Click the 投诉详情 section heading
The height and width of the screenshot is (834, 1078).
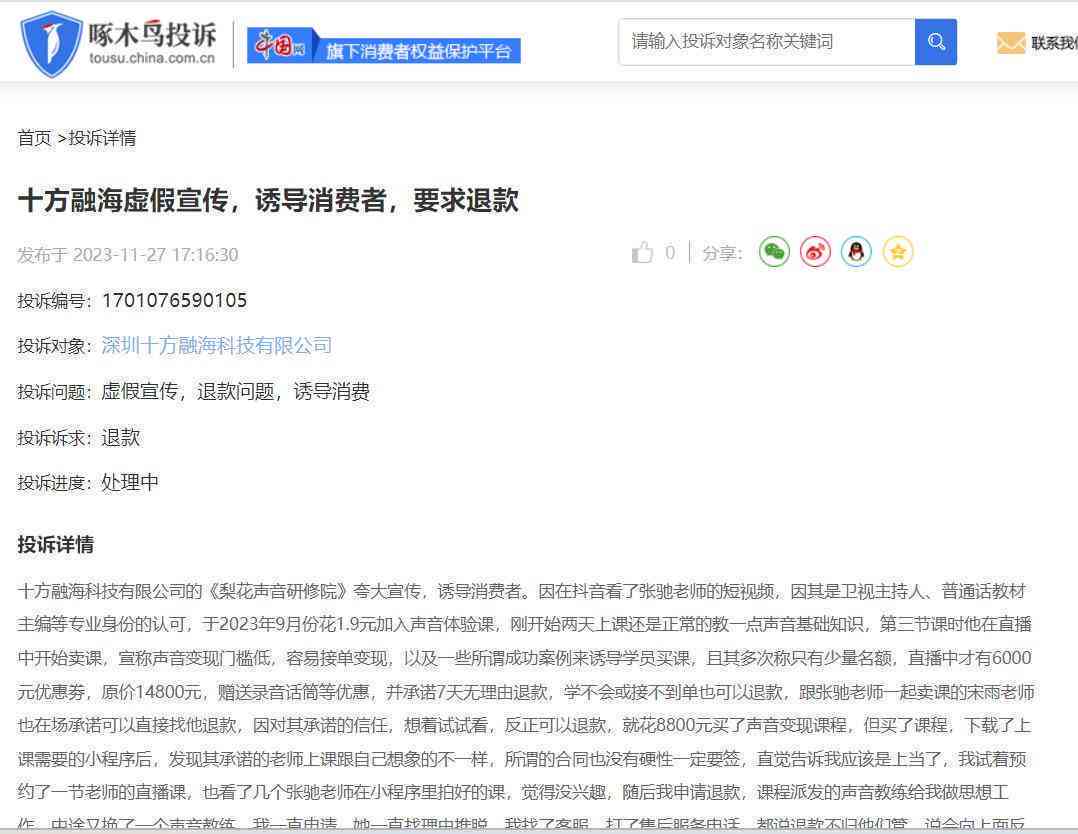(56, 545)
